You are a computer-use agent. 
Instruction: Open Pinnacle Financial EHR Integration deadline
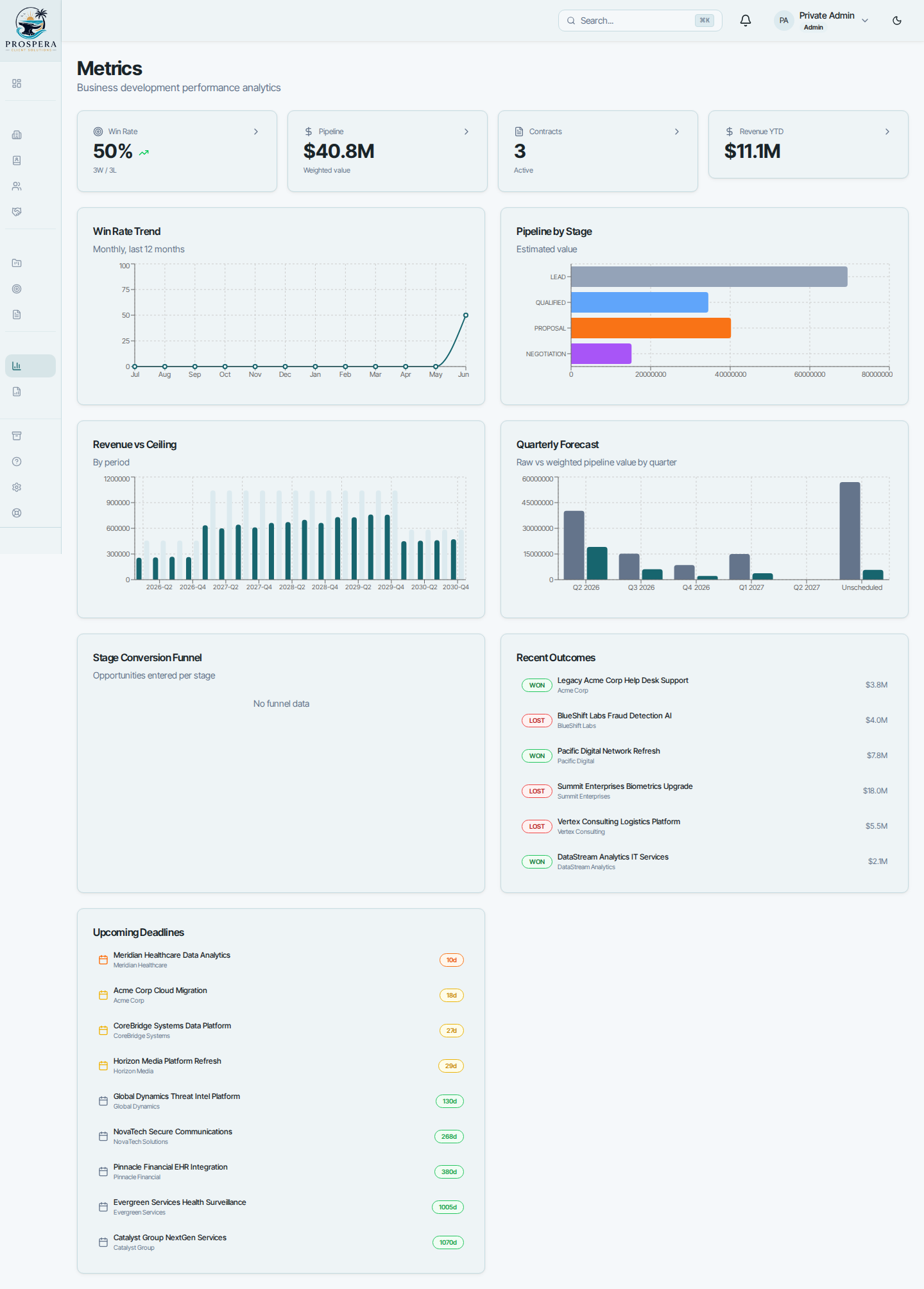[x=281, y=1172]
